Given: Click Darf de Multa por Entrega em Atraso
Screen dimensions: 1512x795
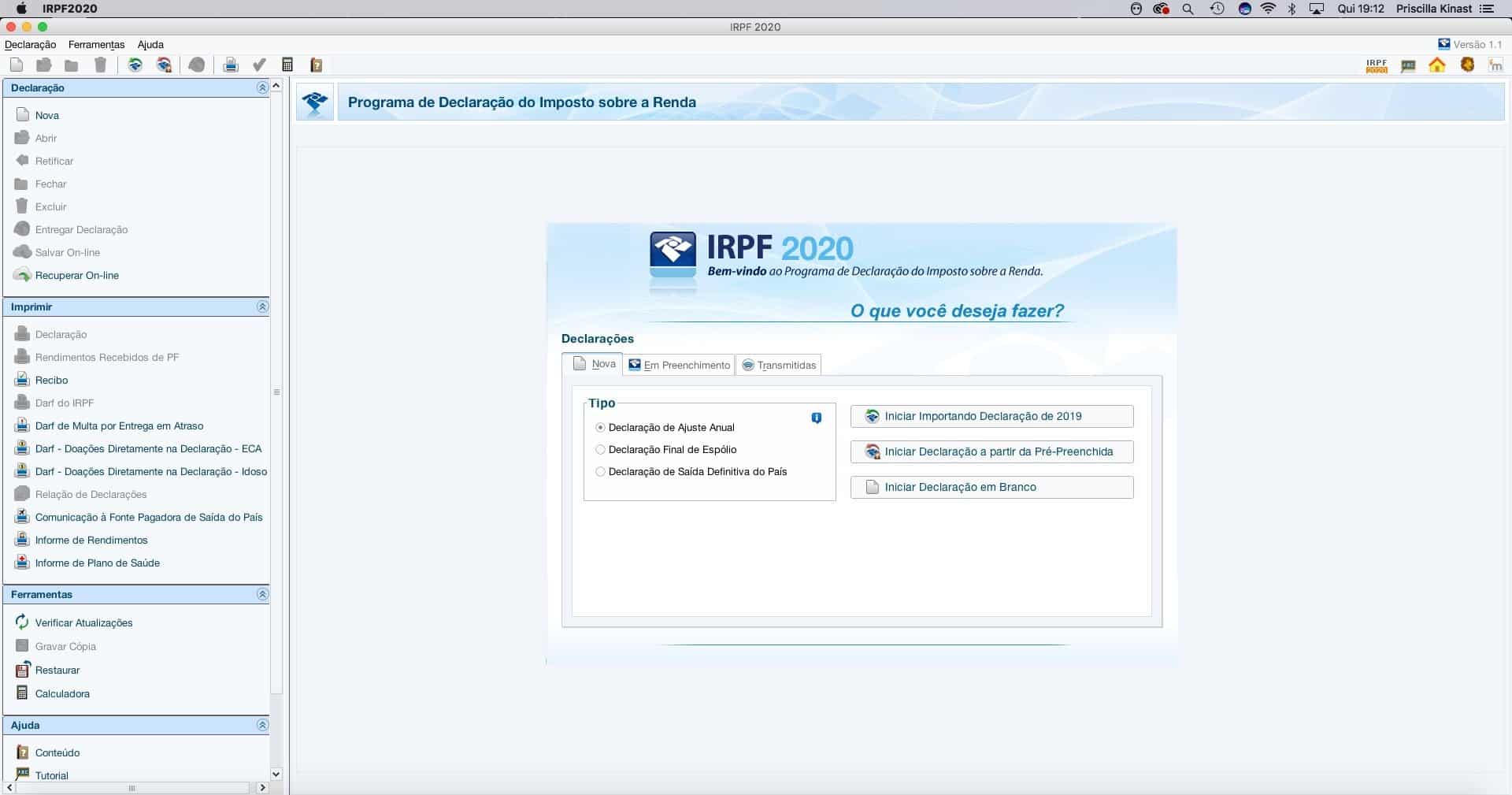Looking at the screenshot, I should pos(119,425).
